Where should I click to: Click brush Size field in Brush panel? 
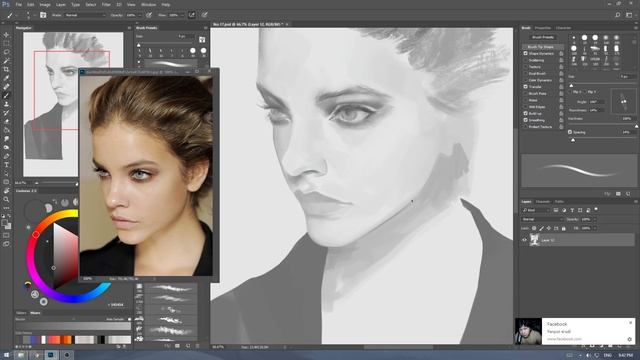coord(627,76)
